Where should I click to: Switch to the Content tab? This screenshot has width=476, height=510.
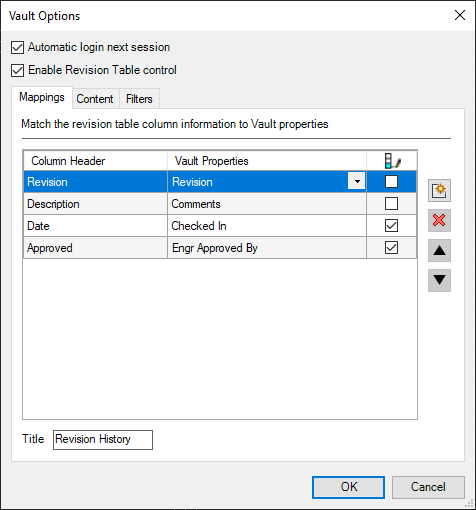click(x=96, y=99)
